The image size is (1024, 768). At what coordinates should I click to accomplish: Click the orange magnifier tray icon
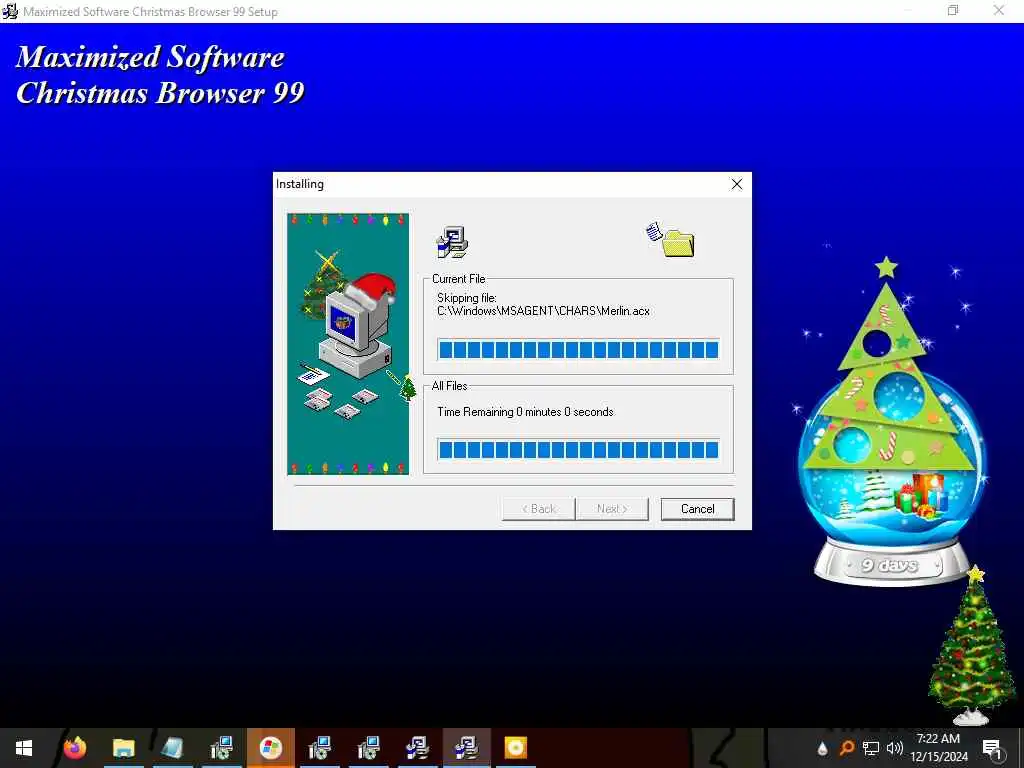point(846,748)
